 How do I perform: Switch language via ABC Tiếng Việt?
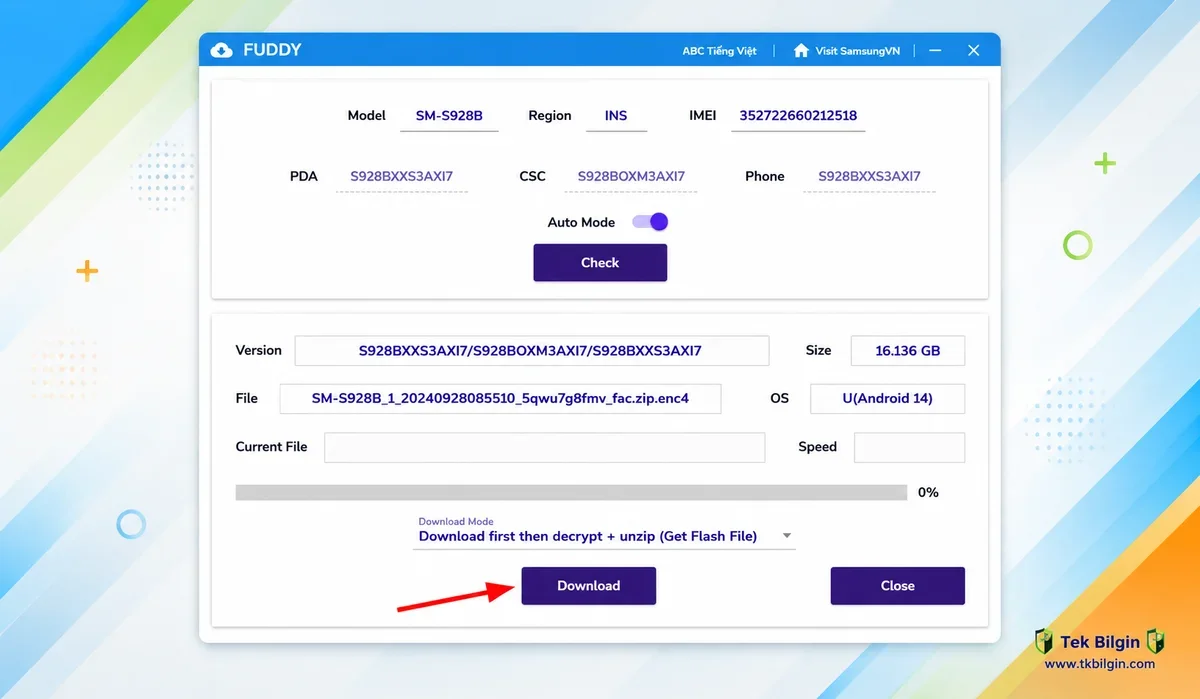(x=719, y=51)
